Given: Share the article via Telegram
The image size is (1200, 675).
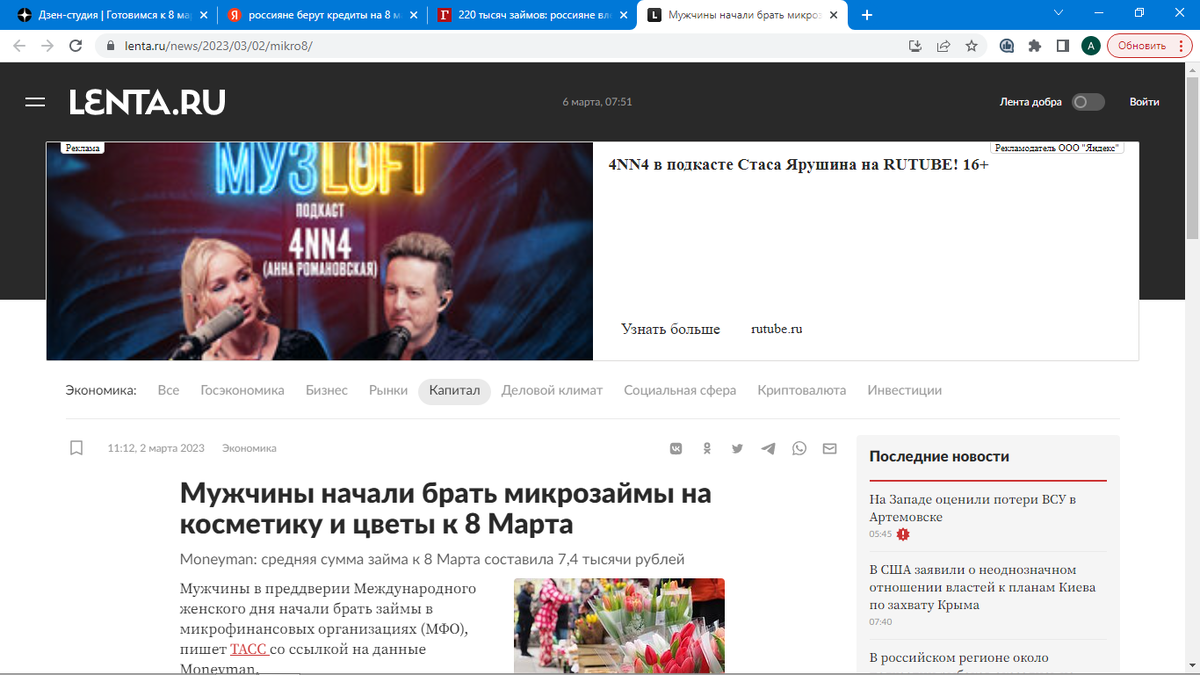Looking at the screenshot, I should (x=768, y=448).
